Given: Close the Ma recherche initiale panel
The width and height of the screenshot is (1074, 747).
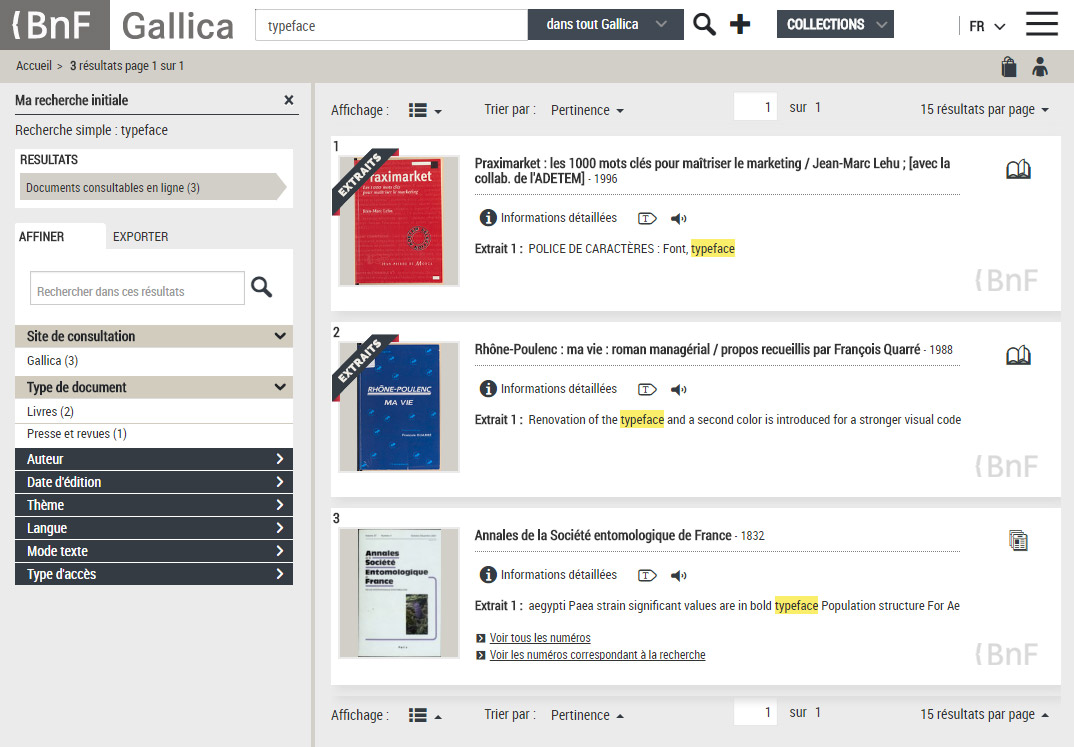Looking at the screenshot, I should tap(289, 100).
